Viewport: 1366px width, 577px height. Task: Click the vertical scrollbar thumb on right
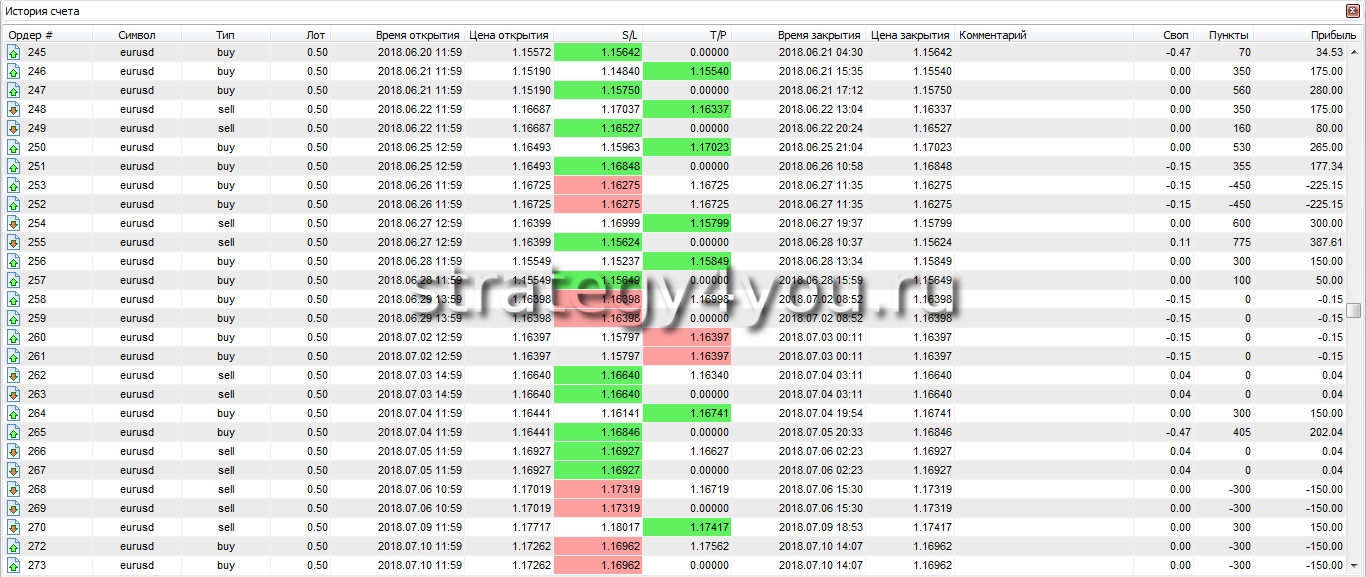click(x=1354, y=310)
